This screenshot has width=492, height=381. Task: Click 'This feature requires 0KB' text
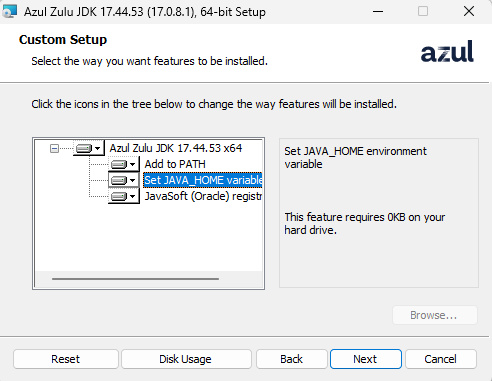pos(364,224)
